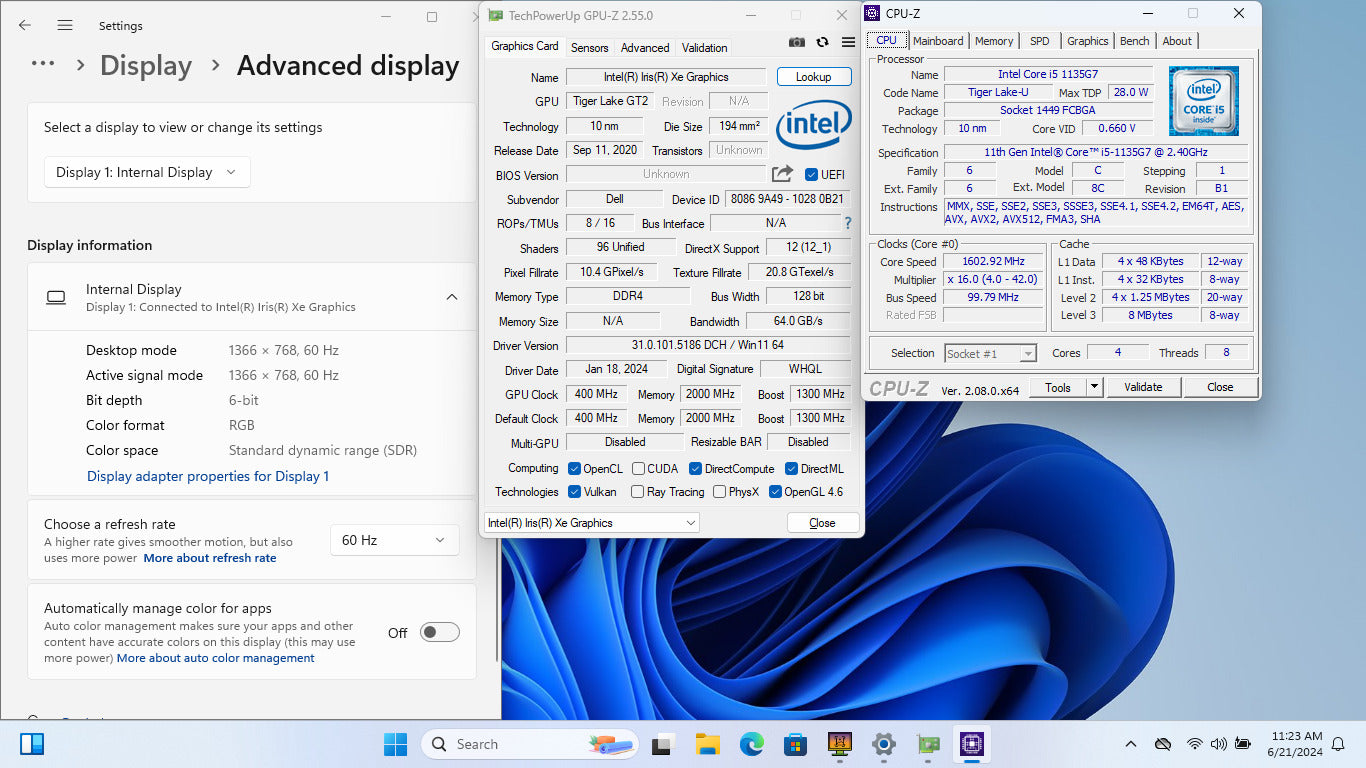Open the Windows Start menu

[395, 744]
